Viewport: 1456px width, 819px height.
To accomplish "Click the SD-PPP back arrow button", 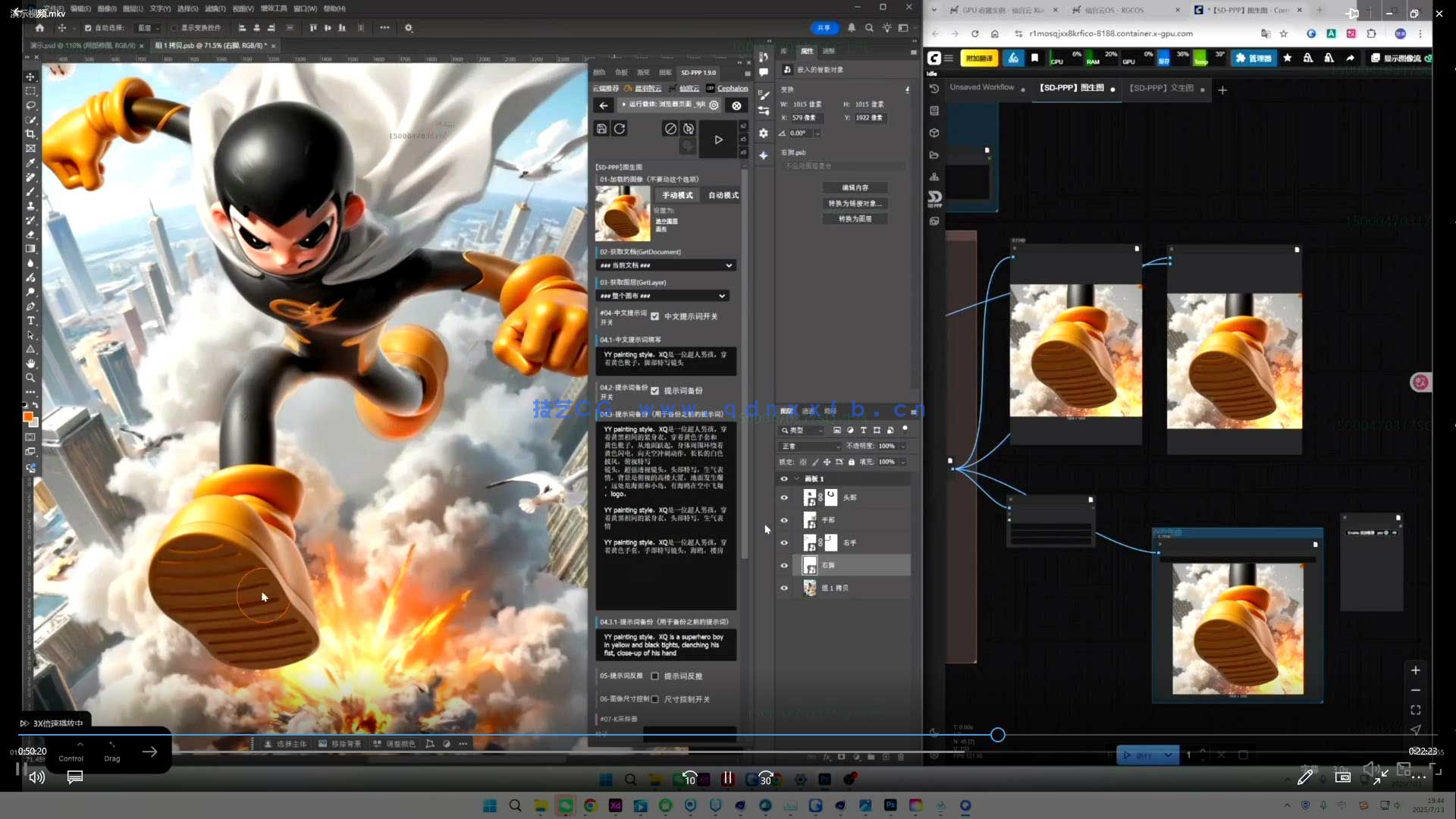I will tap(604, 105).
